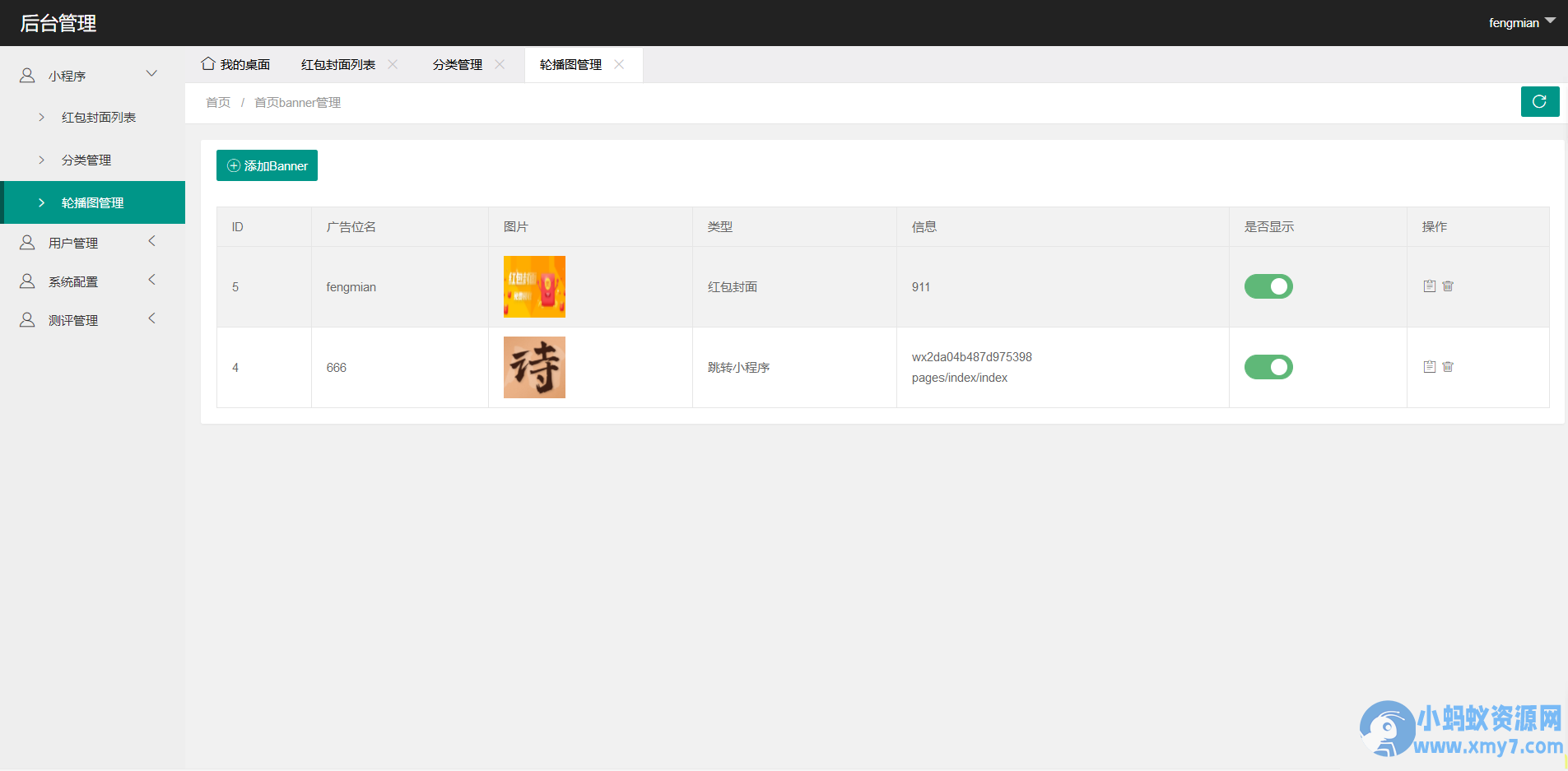Click the 用户管理 menu label
The height and width of the screenshot is (771, 1568).
pos(73,243)
